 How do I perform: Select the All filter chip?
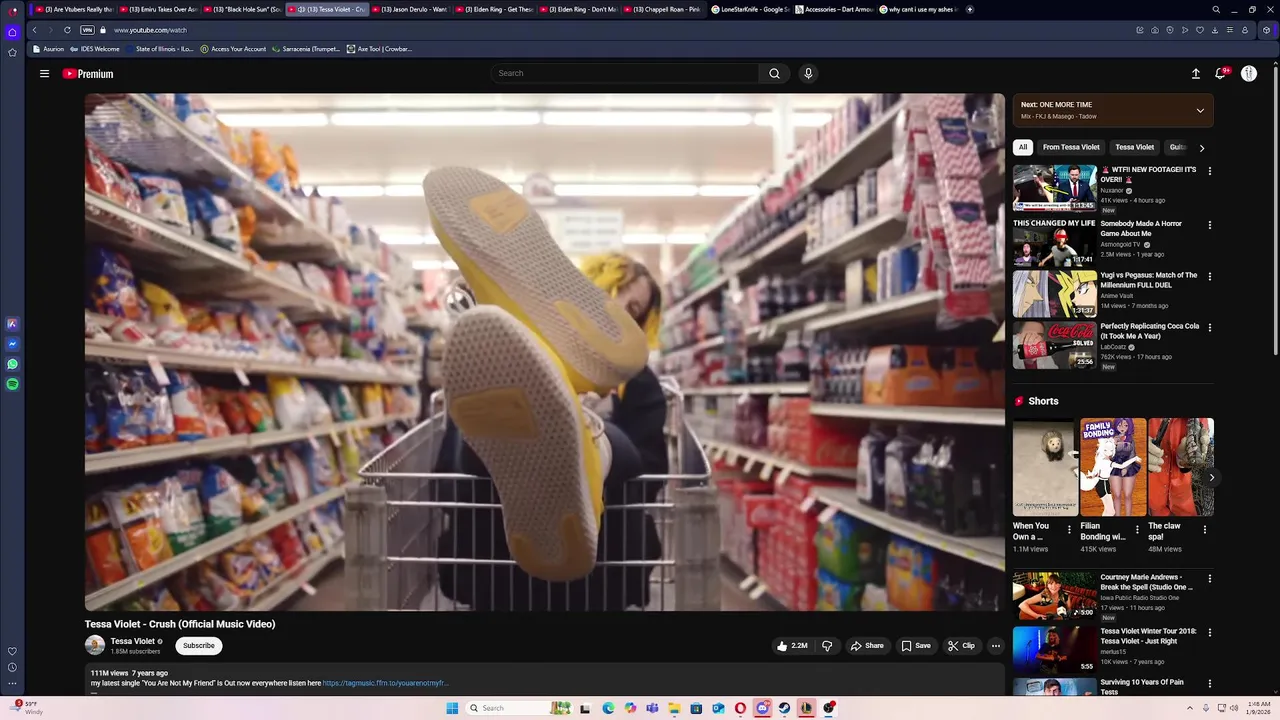[x=1022, y=147]
